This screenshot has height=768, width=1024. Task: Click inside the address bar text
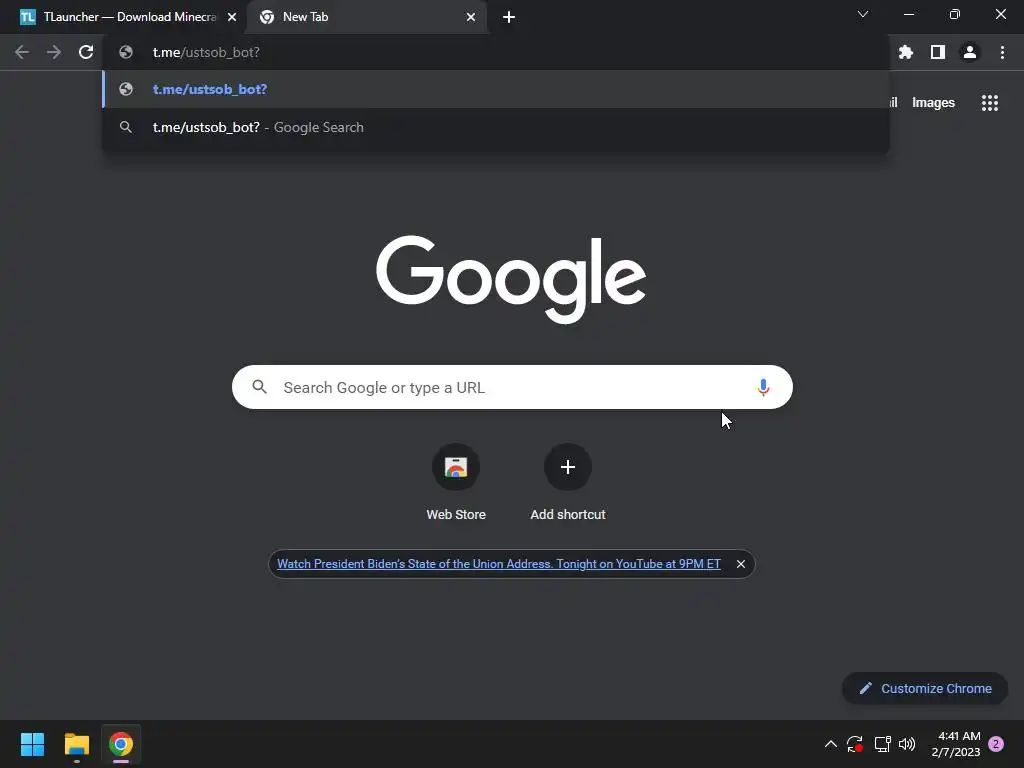pos(206,52)
